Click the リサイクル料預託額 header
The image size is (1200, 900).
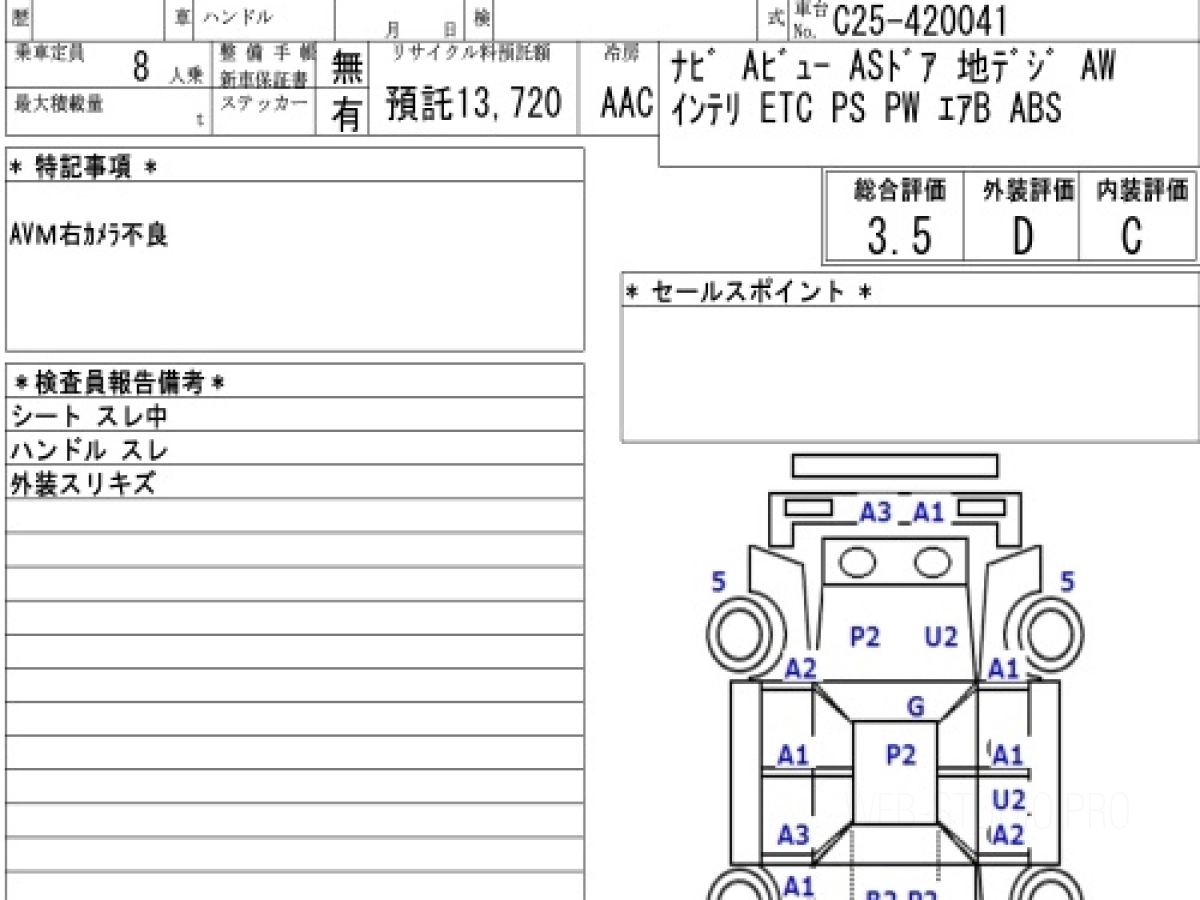(469, 53)
